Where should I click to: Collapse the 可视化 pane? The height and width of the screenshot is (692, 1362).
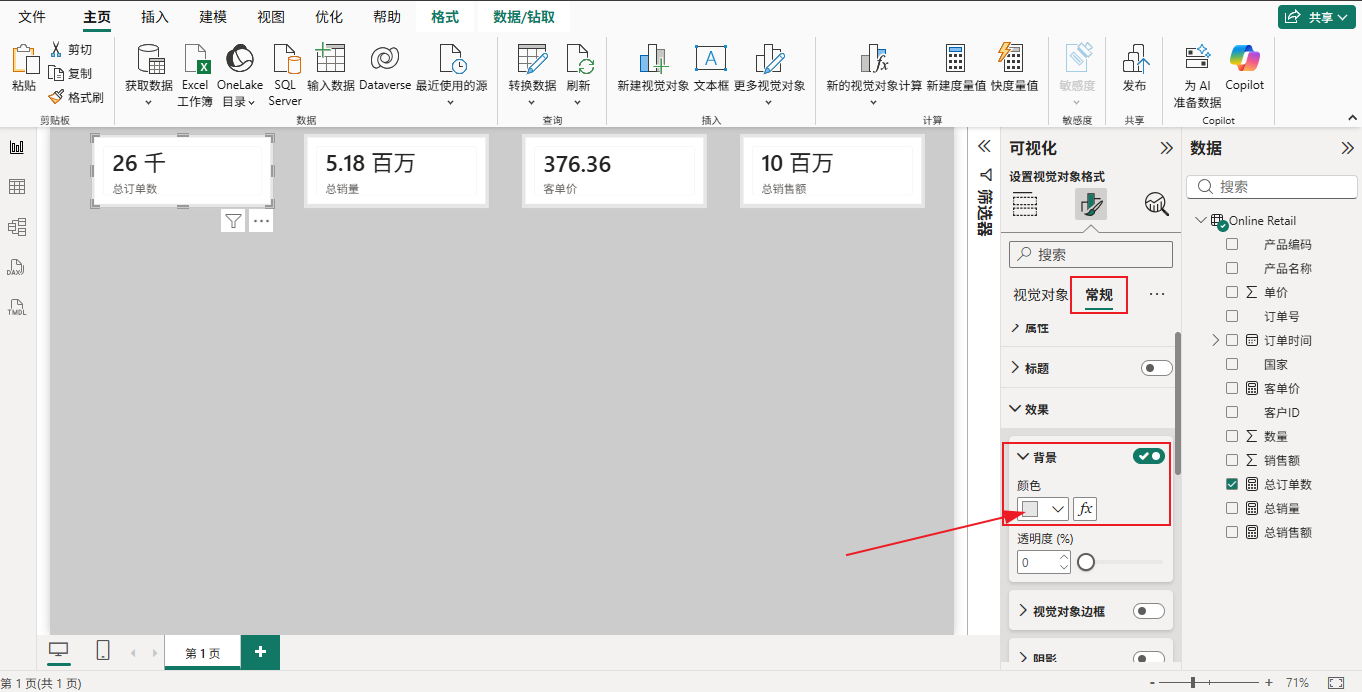tap(1166, 148)
